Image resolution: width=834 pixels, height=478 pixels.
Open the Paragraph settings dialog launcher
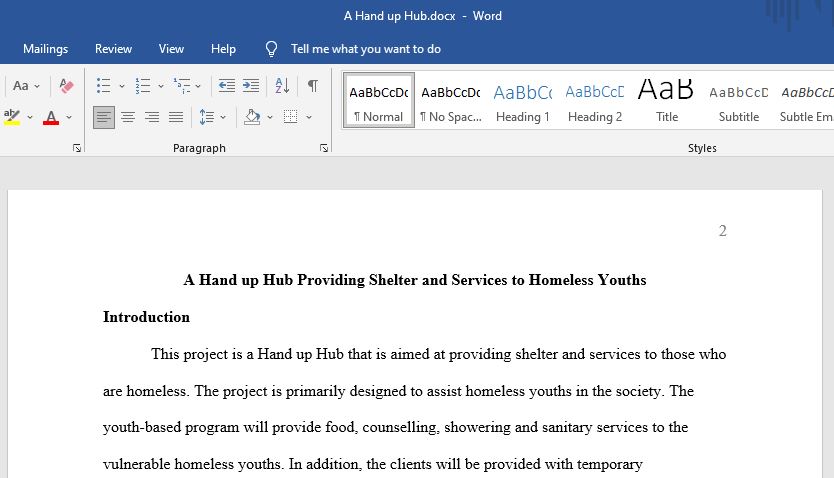(324, 148)
